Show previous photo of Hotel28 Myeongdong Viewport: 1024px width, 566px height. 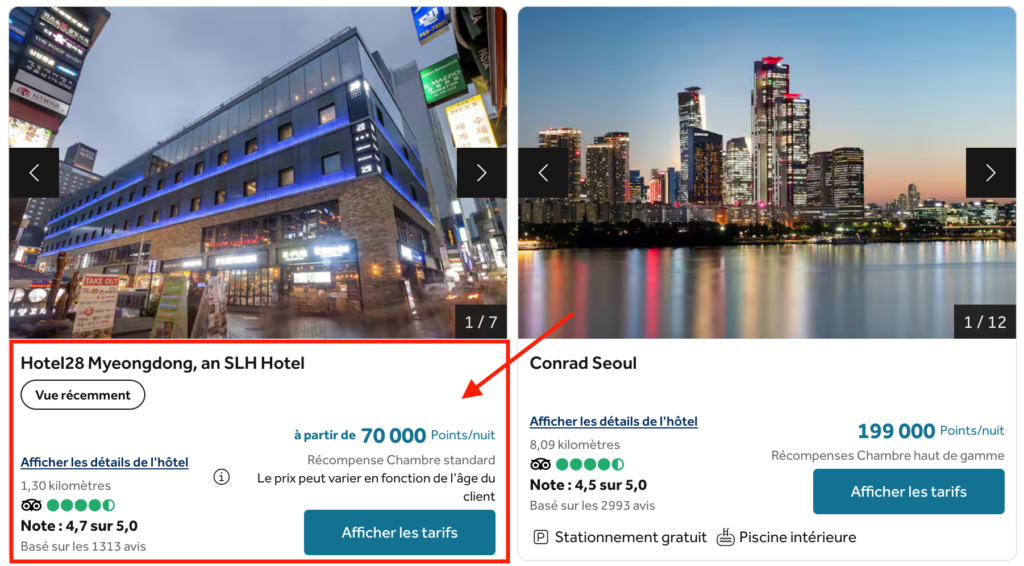pyautogui.click(x=34, y=173)
